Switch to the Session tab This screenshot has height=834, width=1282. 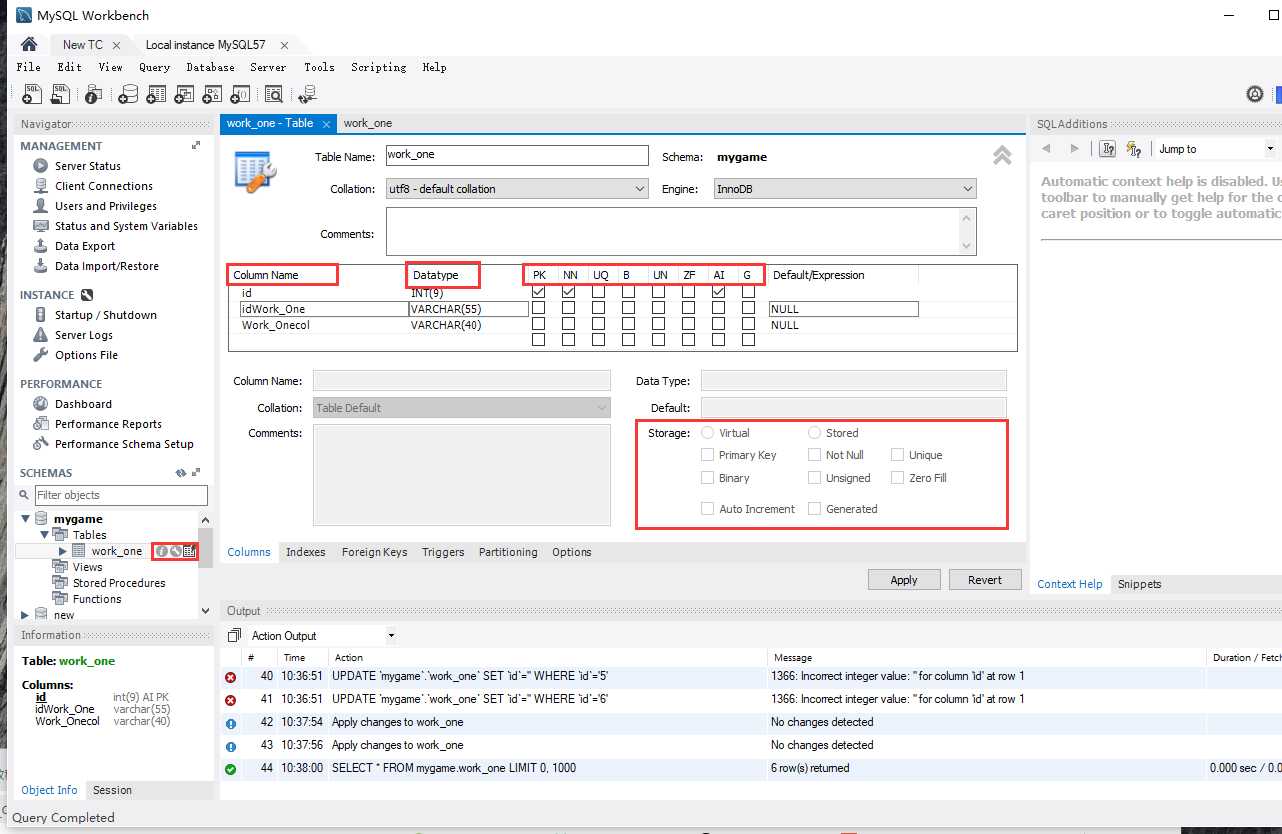[112, 790]
